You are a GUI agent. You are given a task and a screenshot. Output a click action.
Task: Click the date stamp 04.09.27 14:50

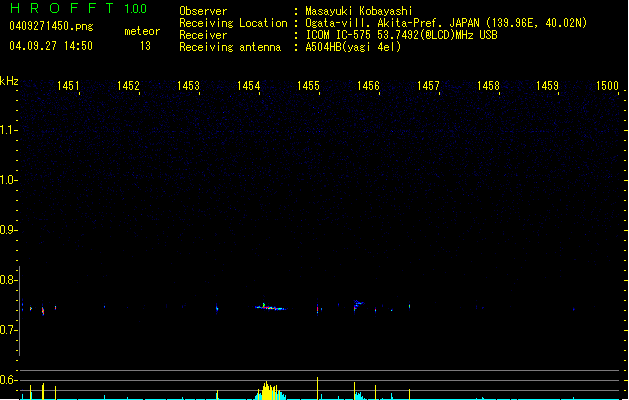tap(51, 46)
